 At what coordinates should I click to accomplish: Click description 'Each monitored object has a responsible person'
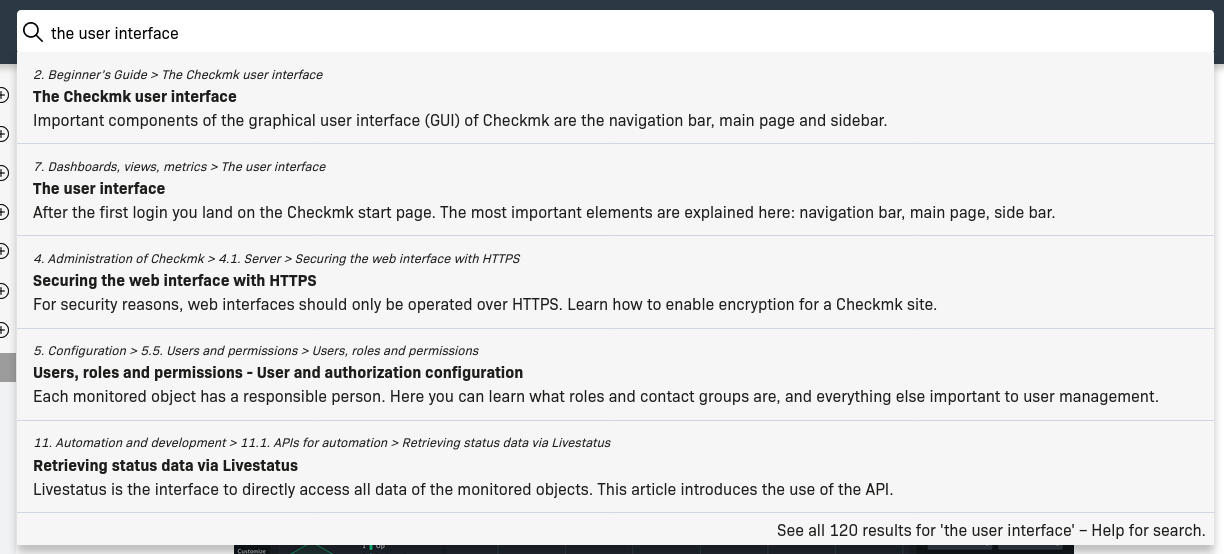(596, 397)
